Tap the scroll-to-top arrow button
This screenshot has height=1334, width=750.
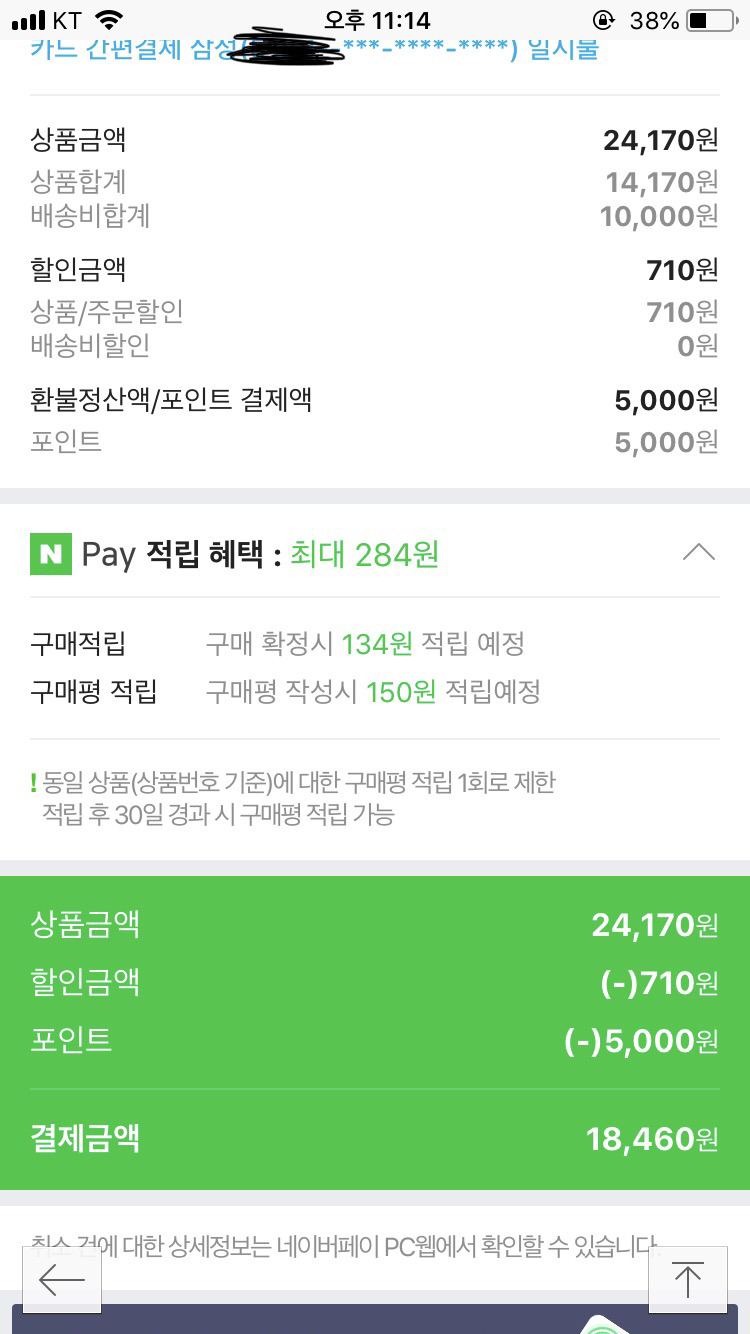tap(687, 1280)
